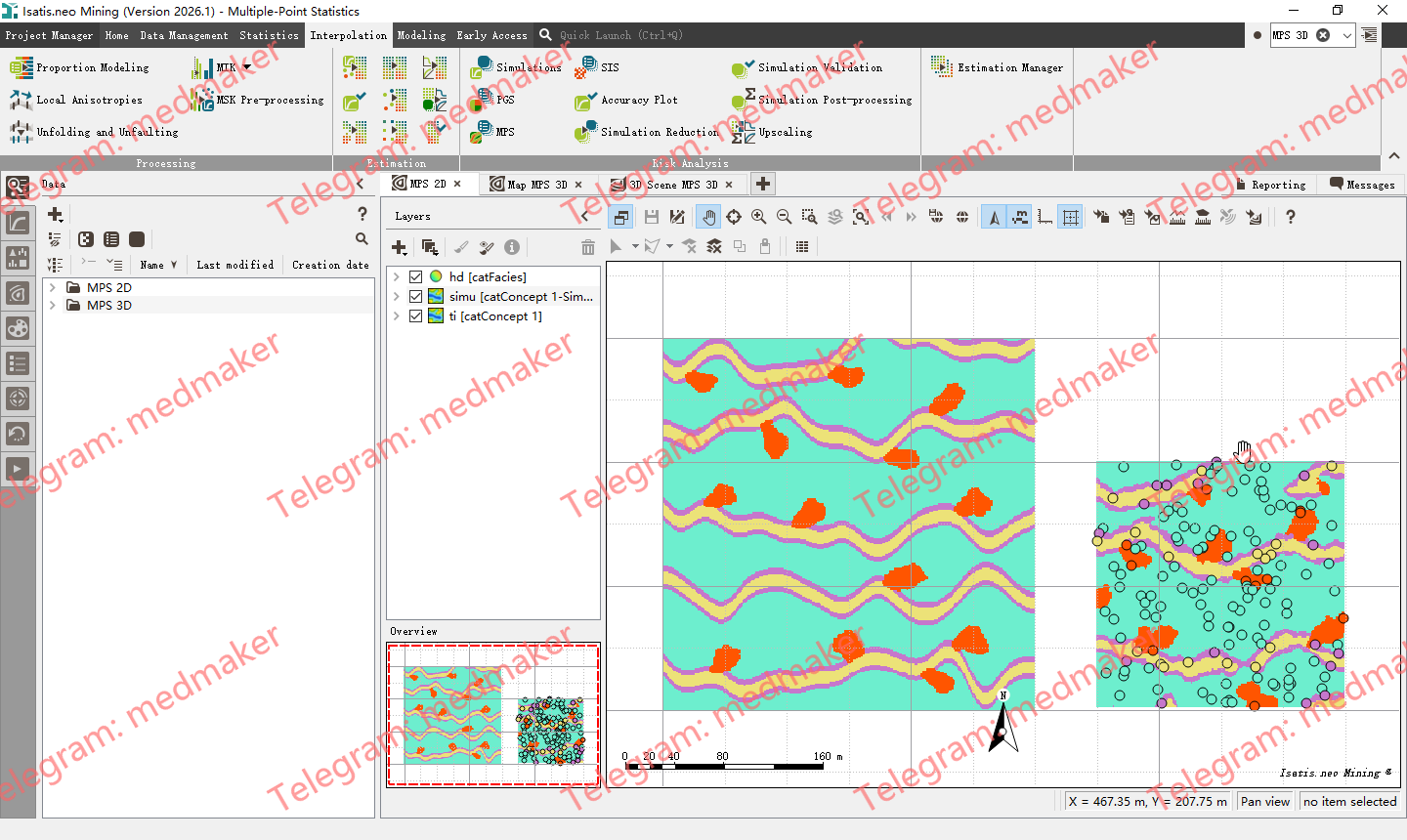1407x840 pixels.
Task: Toggle simu [catConcept 1-Sim...] layer visibility checkbox
Action: tap(416, 297)
